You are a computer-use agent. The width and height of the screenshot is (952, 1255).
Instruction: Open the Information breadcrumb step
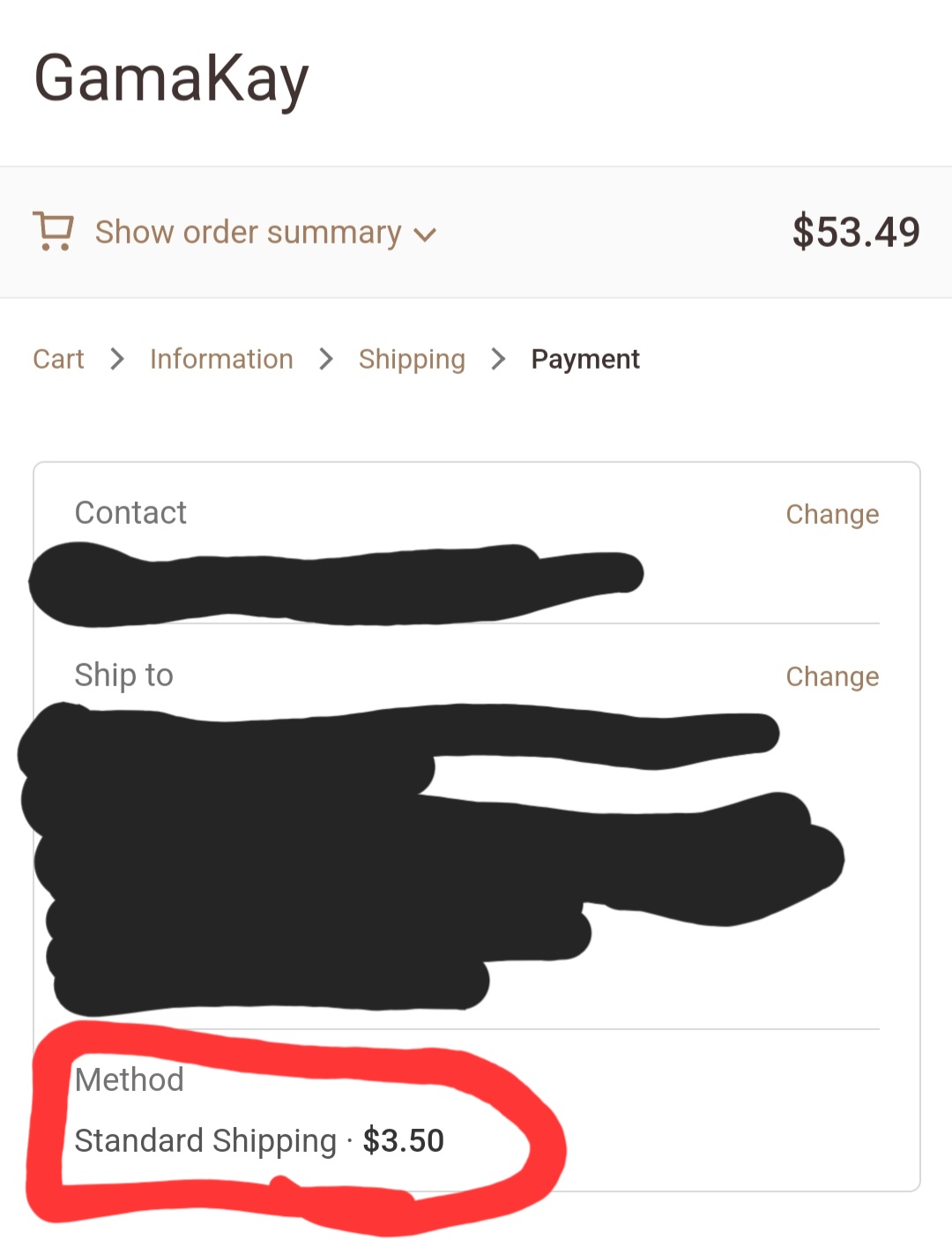[x=221, y=359]
